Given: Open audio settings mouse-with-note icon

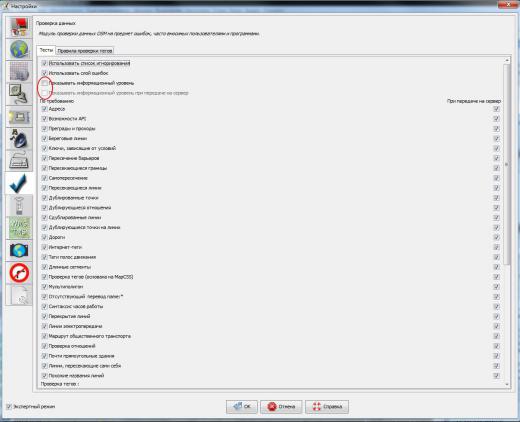Looking at the screenshot, I should tap(19, 139).
